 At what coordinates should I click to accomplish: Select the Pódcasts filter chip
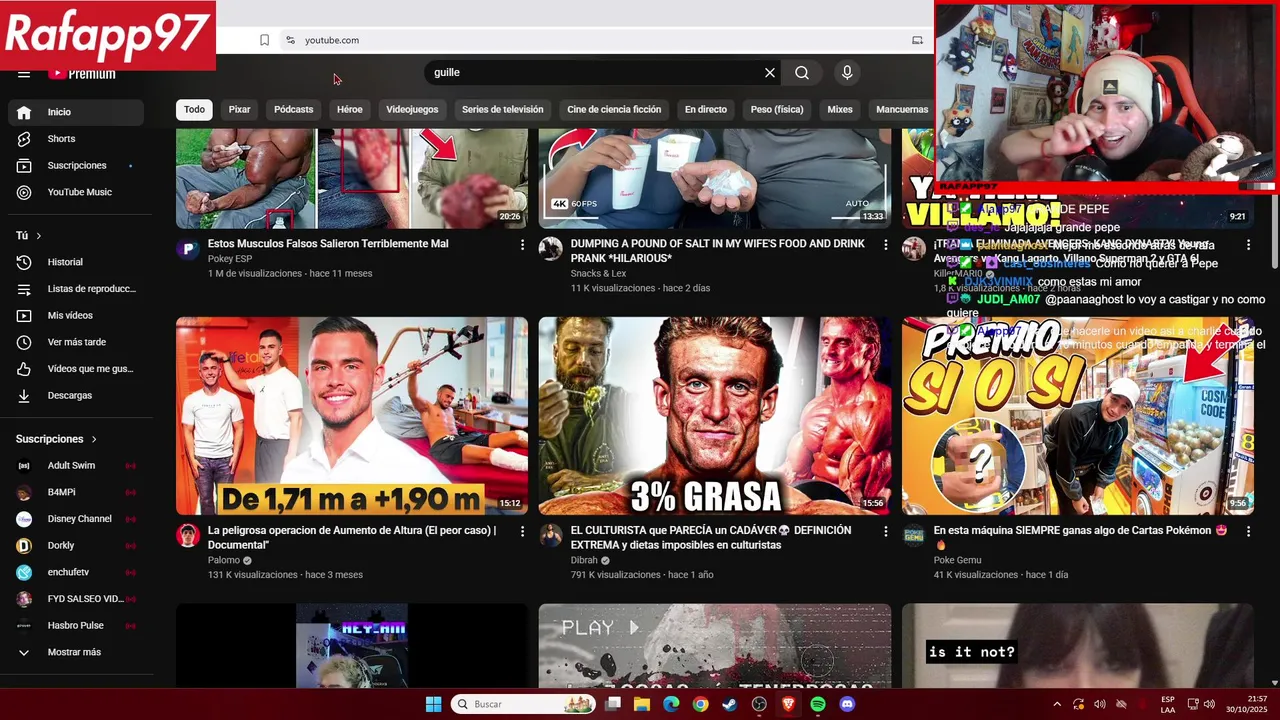(294, 110)
